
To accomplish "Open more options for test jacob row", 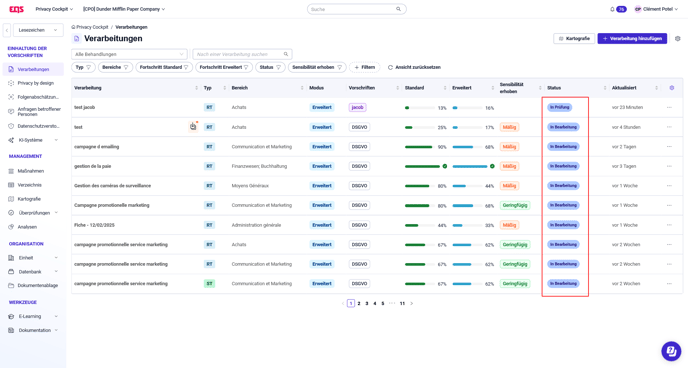I will click(669, 107).
